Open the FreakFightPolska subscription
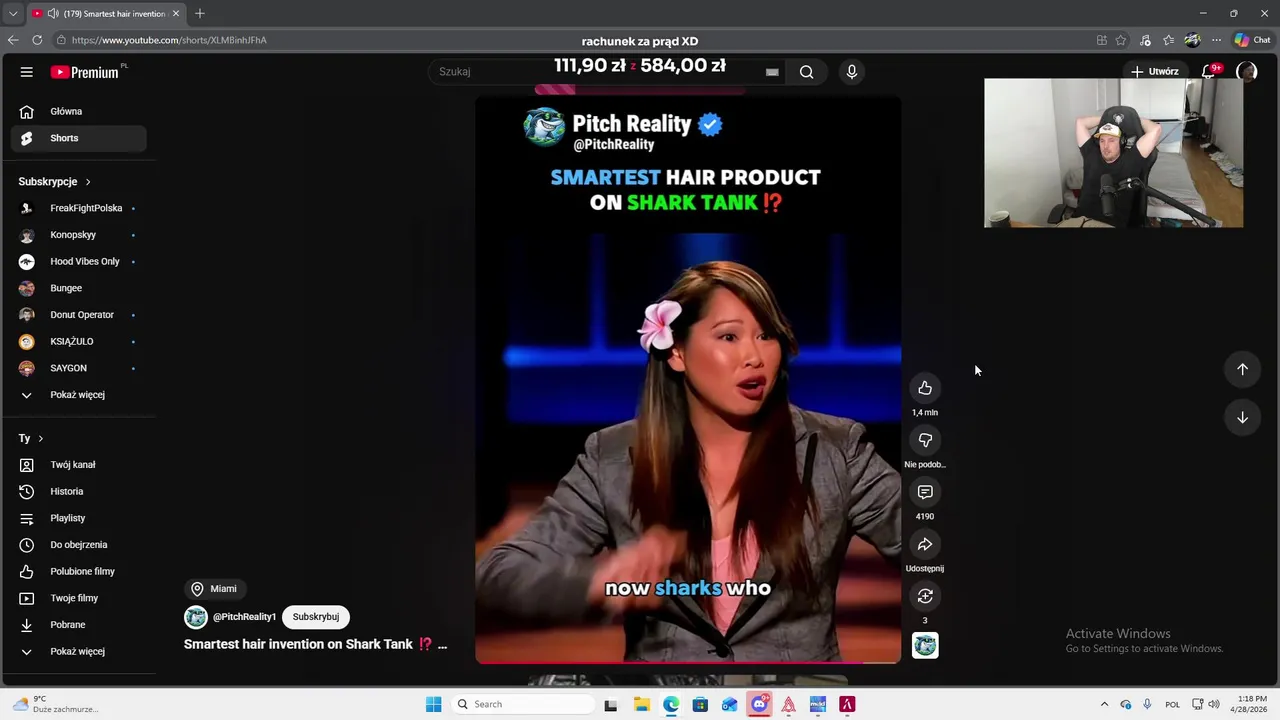Screen dimensions: 1280x720 pos(79,208)
